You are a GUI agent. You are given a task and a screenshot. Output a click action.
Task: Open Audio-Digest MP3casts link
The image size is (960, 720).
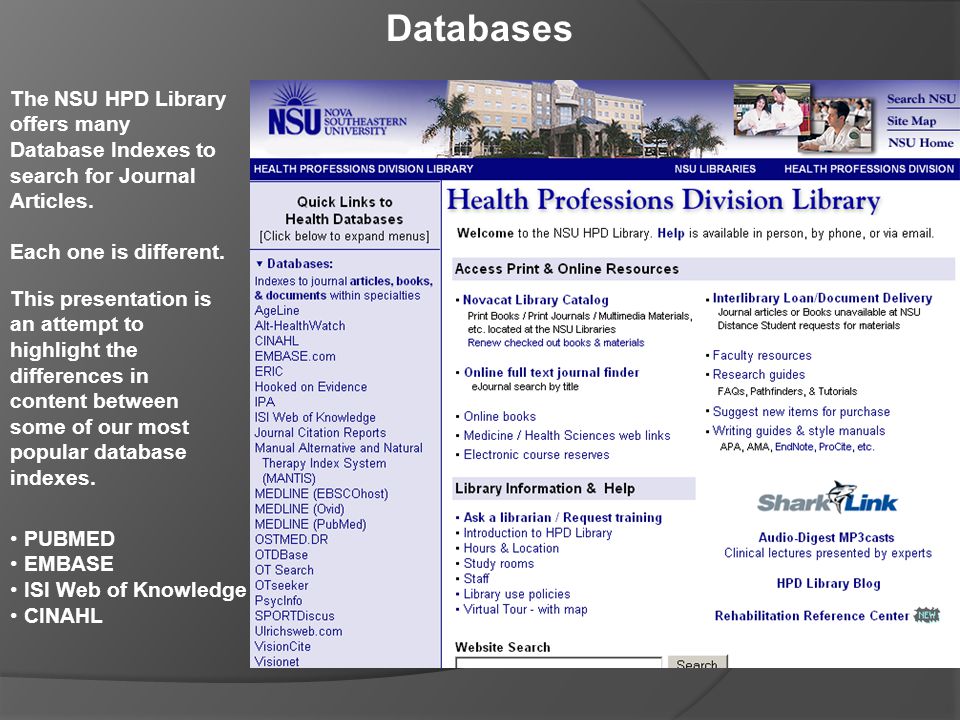[x=827, y=538]
